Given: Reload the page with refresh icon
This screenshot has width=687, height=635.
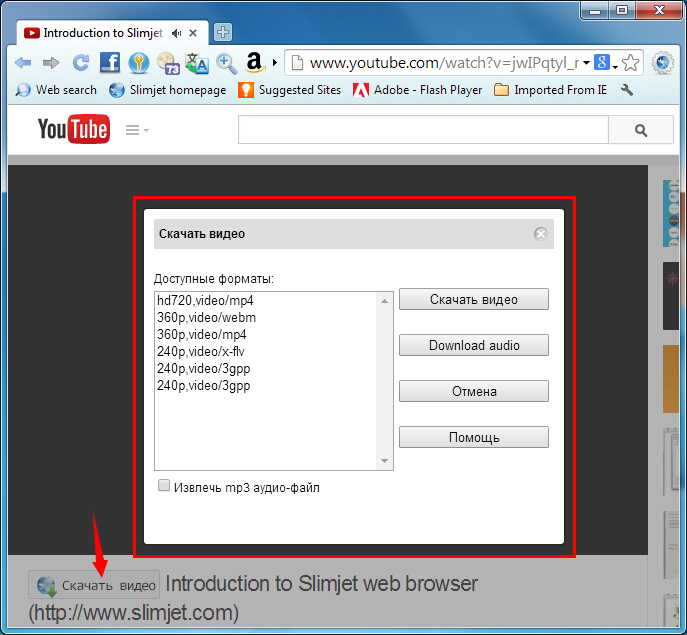Looking at the screenshot, I should coord(81,63).
